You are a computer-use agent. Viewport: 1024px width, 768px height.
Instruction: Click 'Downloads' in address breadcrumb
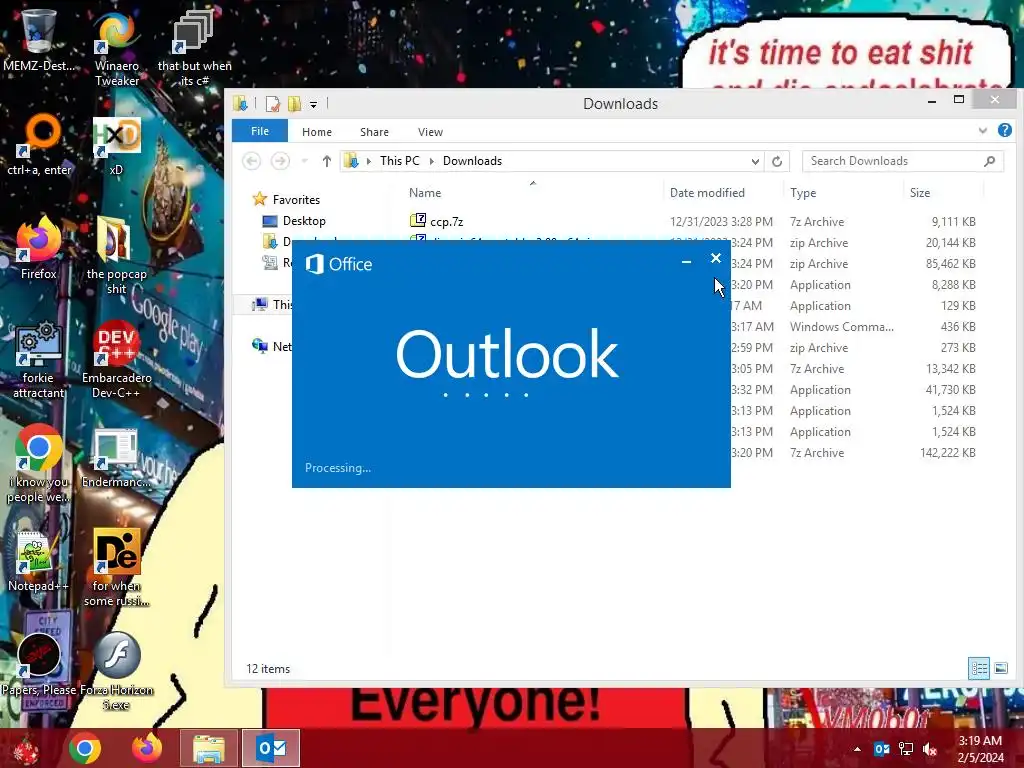472,161
